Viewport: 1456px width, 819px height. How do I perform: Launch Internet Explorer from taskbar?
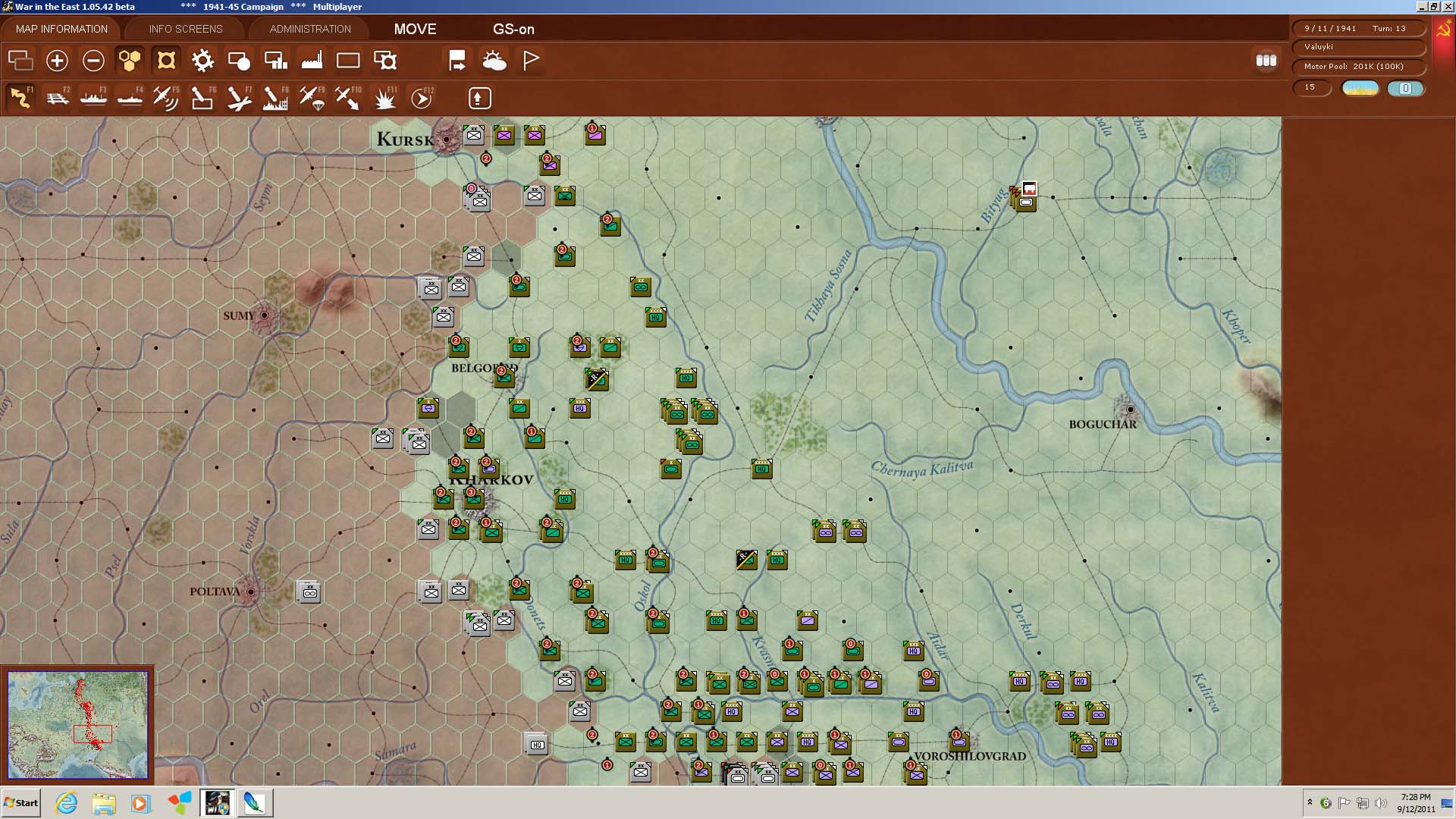tap(67, 803)
